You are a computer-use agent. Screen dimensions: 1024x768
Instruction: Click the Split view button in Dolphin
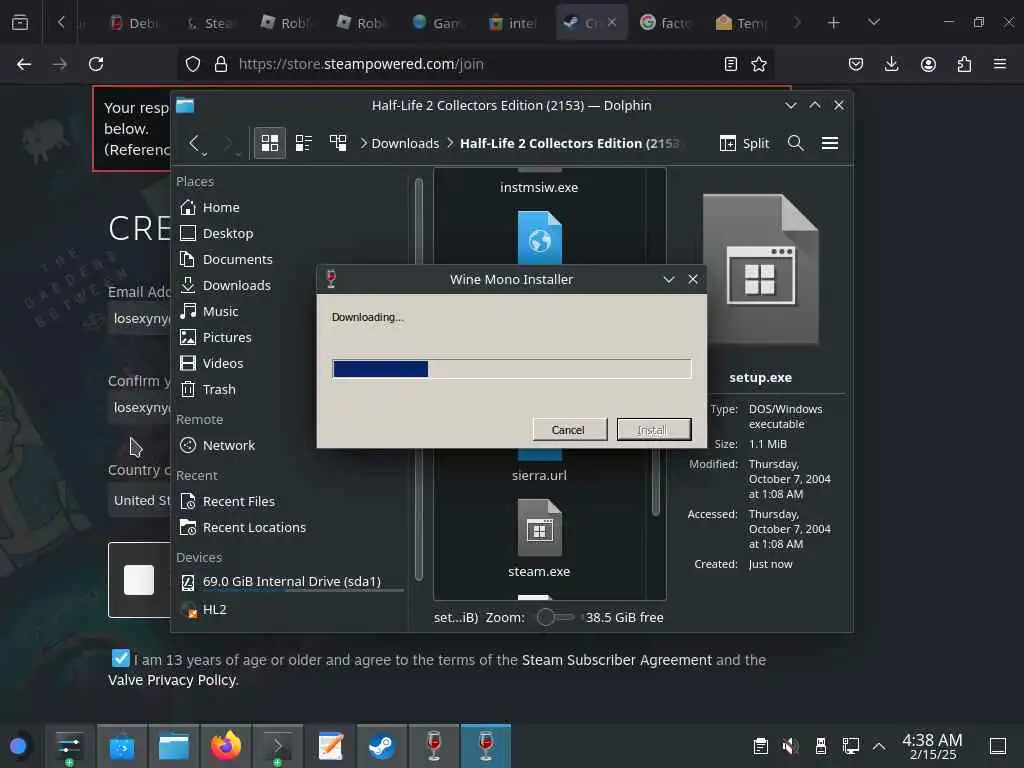pos(744,144)
